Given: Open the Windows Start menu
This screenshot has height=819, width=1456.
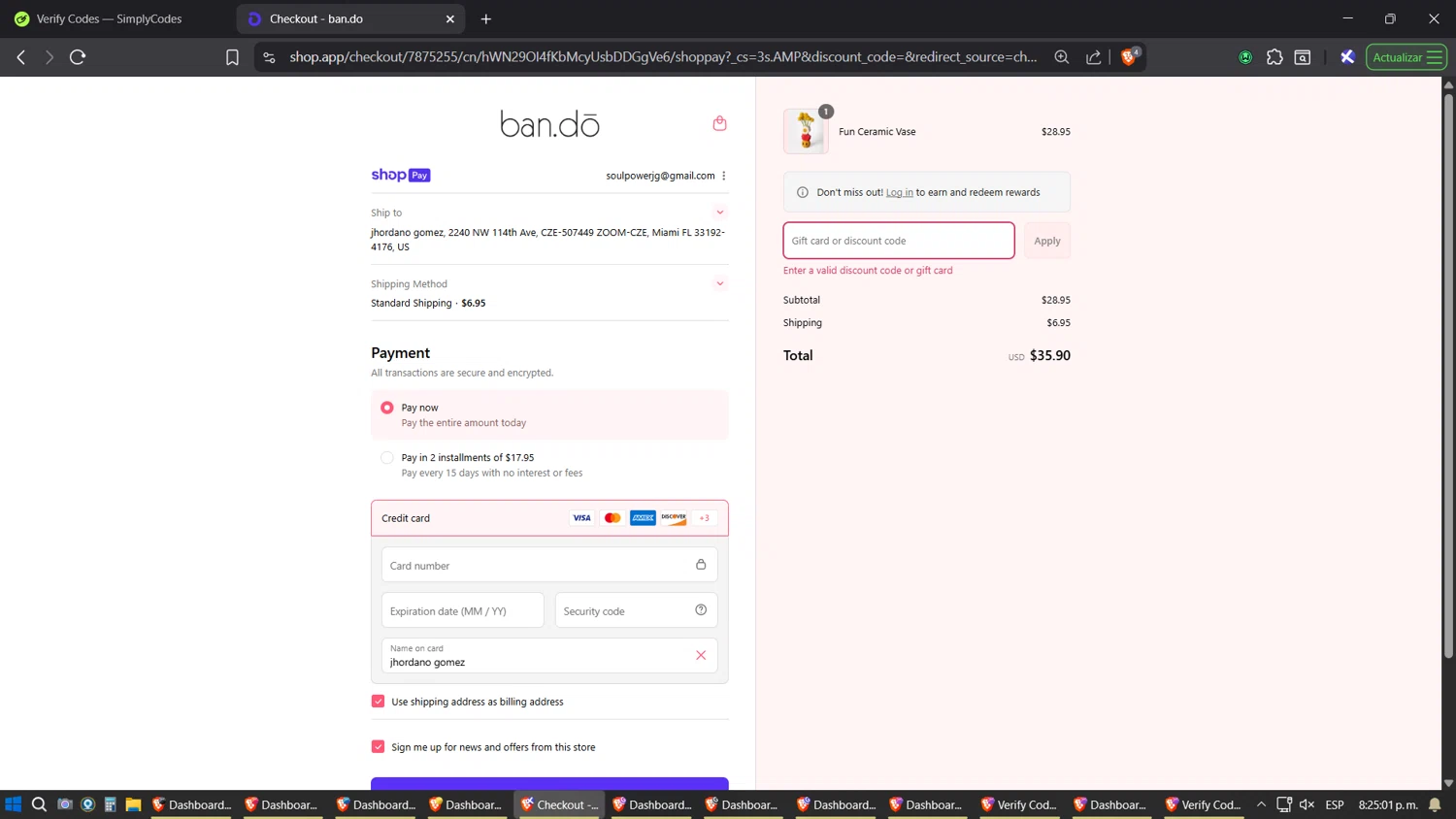Looking at the screenshot, I should point(14,804).
